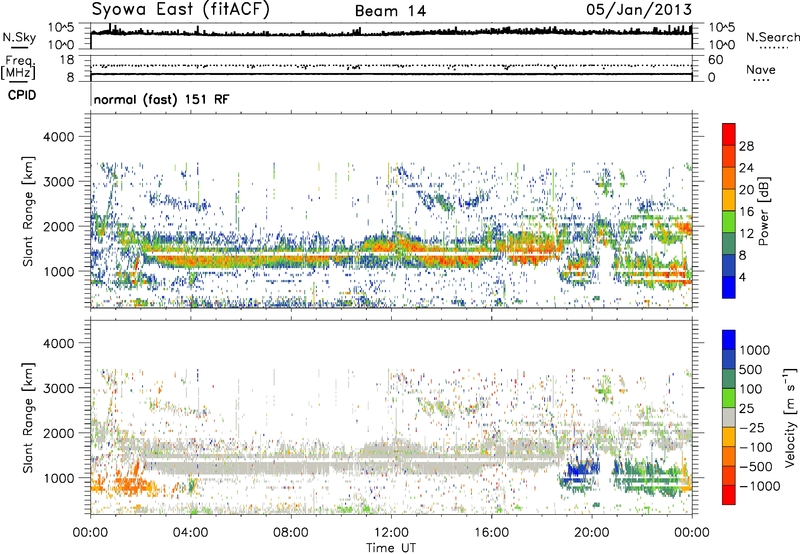Viewport: 800px width, 554px height.
Task: Click the '3000' tick on velocity panel
Action: click(x=59, y=388)
